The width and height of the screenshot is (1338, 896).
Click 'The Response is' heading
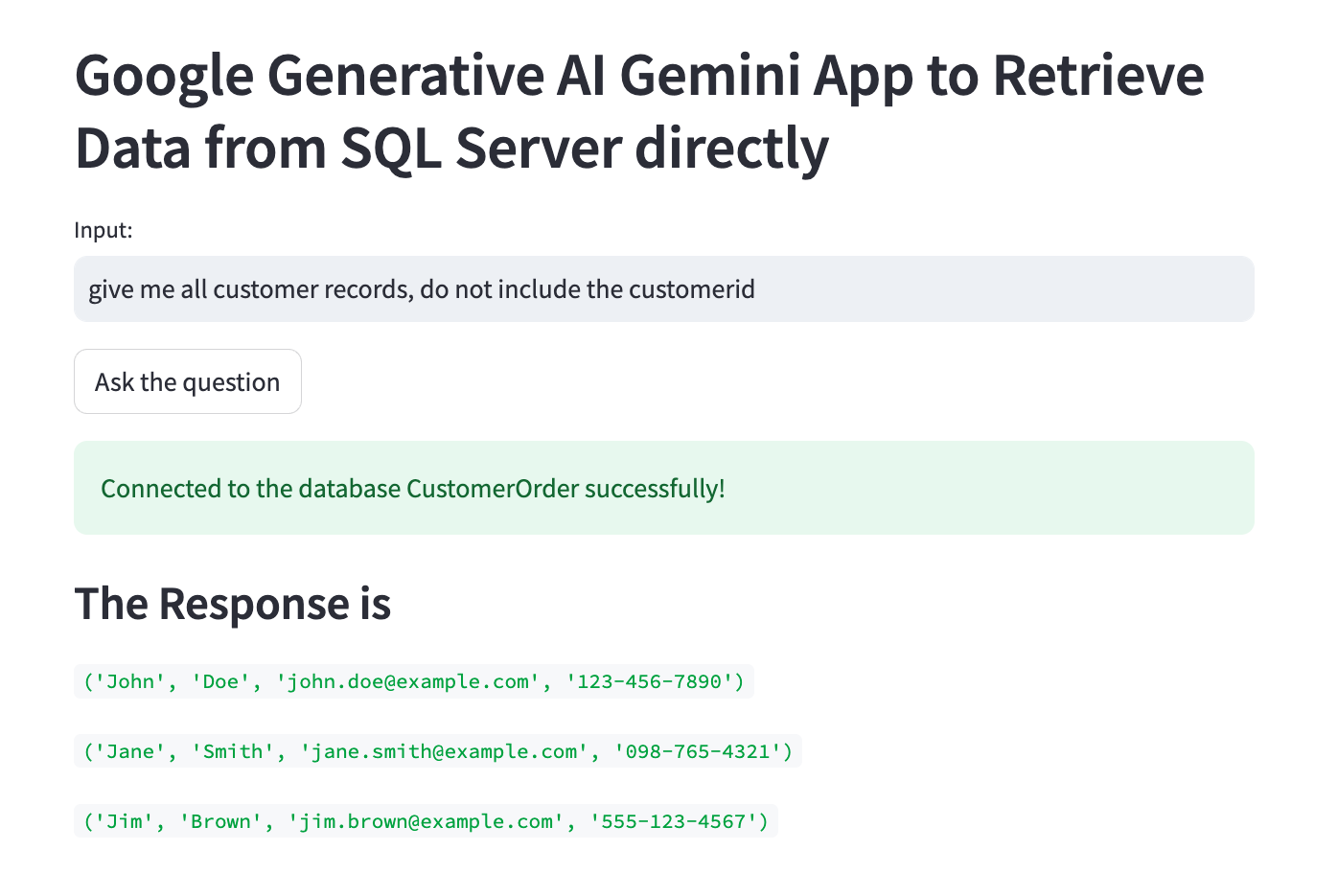233,604
